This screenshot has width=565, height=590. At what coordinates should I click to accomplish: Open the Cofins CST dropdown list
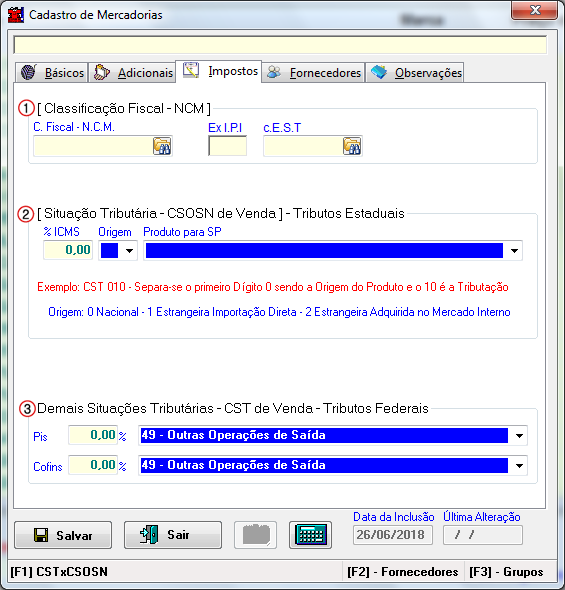coord(519,466)
